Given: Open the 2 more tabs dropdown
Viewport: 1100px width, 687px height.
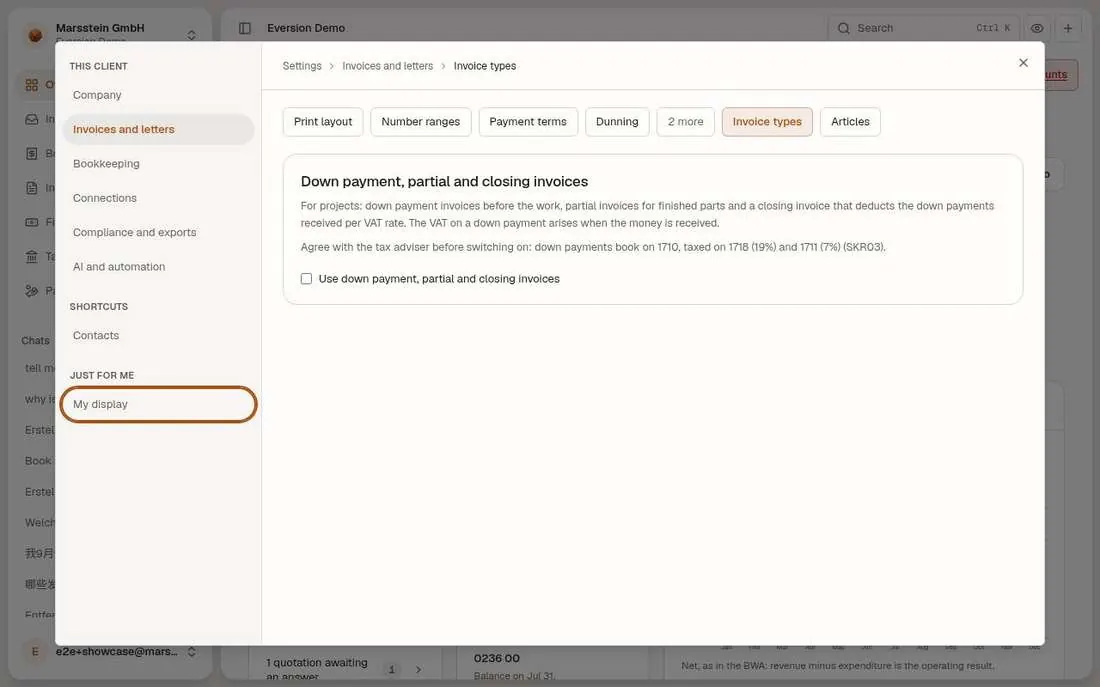Looking at the screenshot, I should [x=685, y=121].
